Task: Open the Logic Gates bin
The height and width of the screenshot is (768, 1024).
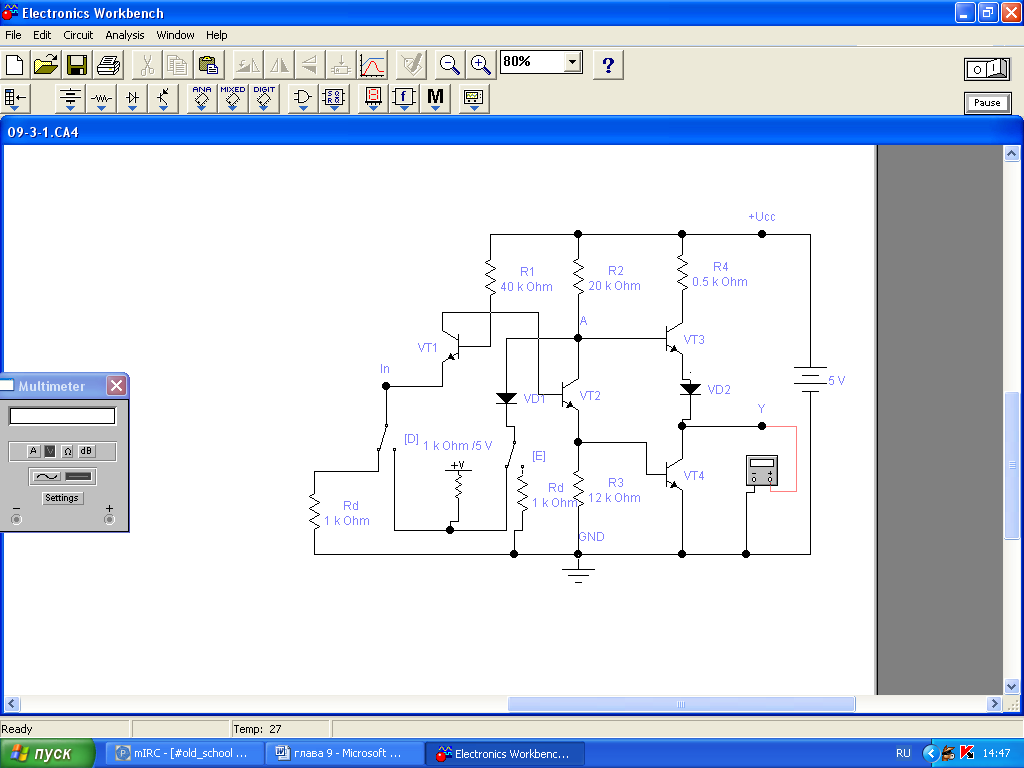Action: coord(302,99)
